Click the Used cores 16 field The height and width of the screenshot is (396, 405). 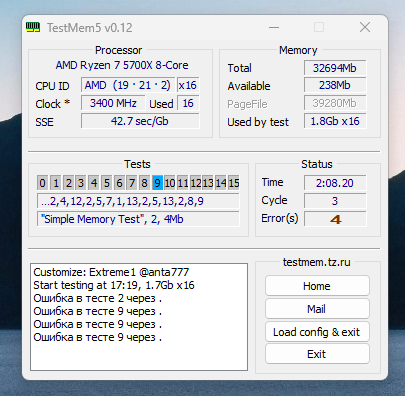tap(188, 103)
